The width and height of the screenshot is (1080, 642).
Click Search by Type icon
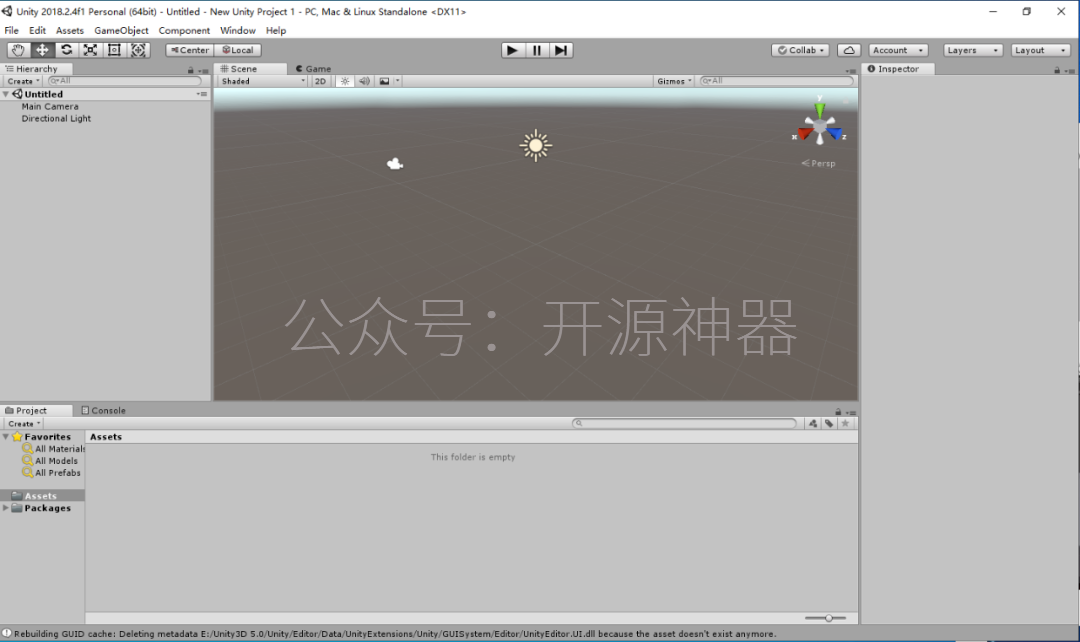(x=813, y=424)
